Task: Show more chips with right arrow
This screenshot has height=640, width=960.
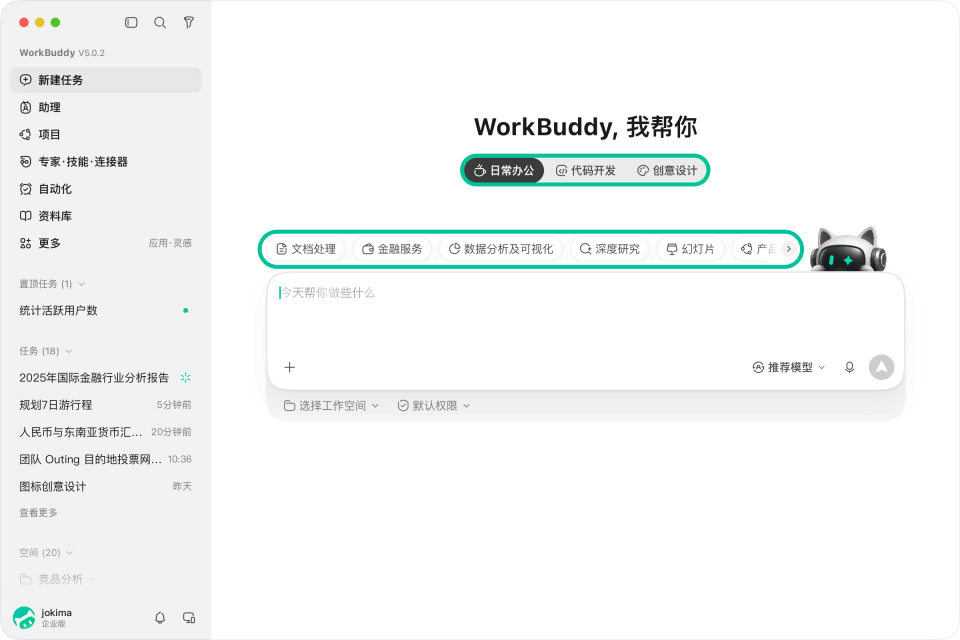Action: point(789,249)
